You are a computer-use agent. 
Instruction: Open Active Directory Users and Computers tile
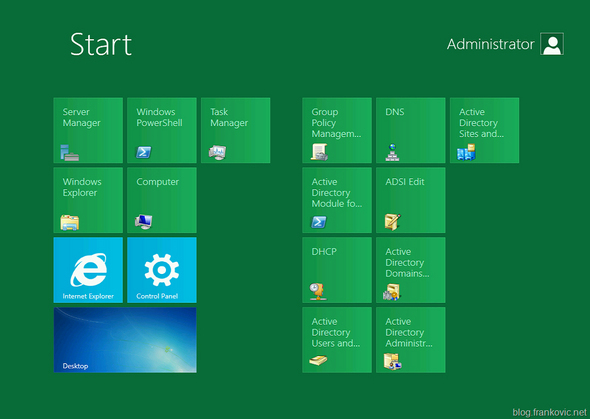tap(337, 340)
